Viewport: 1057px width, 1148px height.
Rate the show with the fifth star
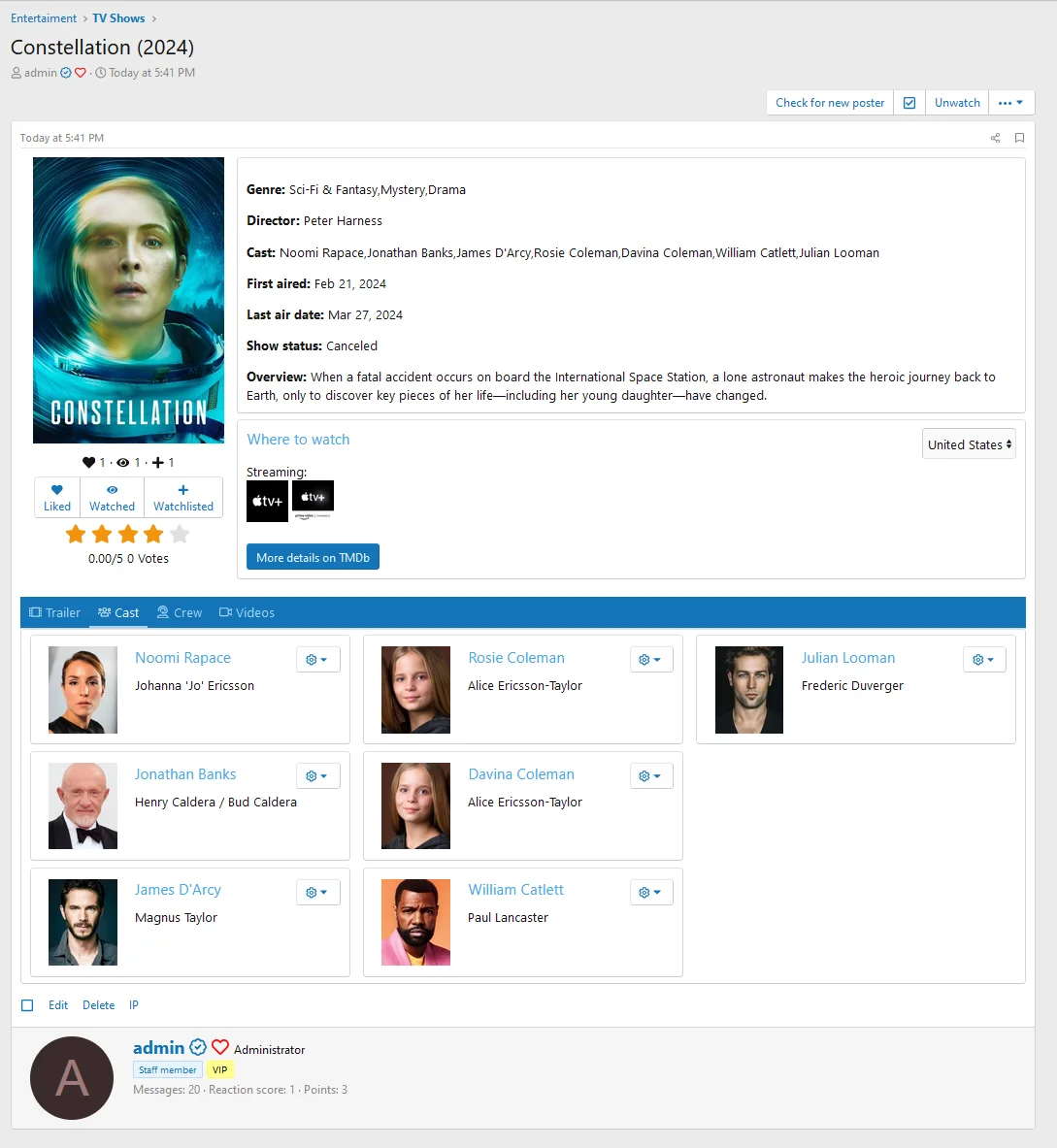click(180, 534)
